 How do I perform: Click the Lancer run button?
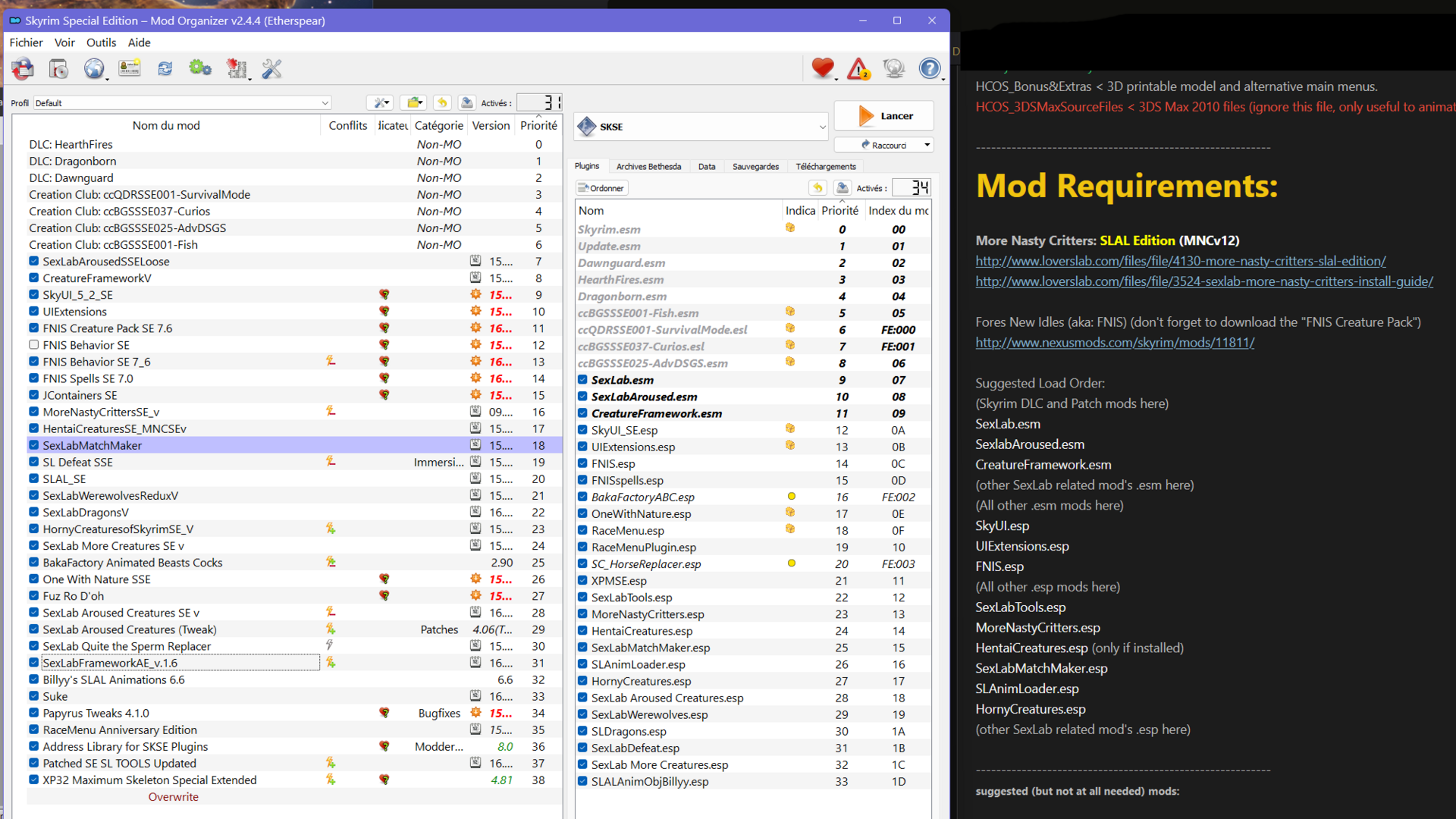click(884, 116)
